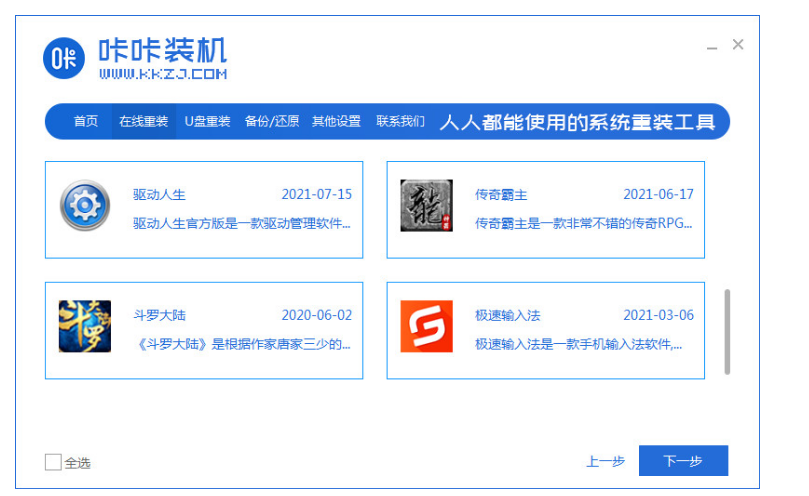Select the 斗罗大陆 game icon
809x496 pixels.
pos(85,326)
